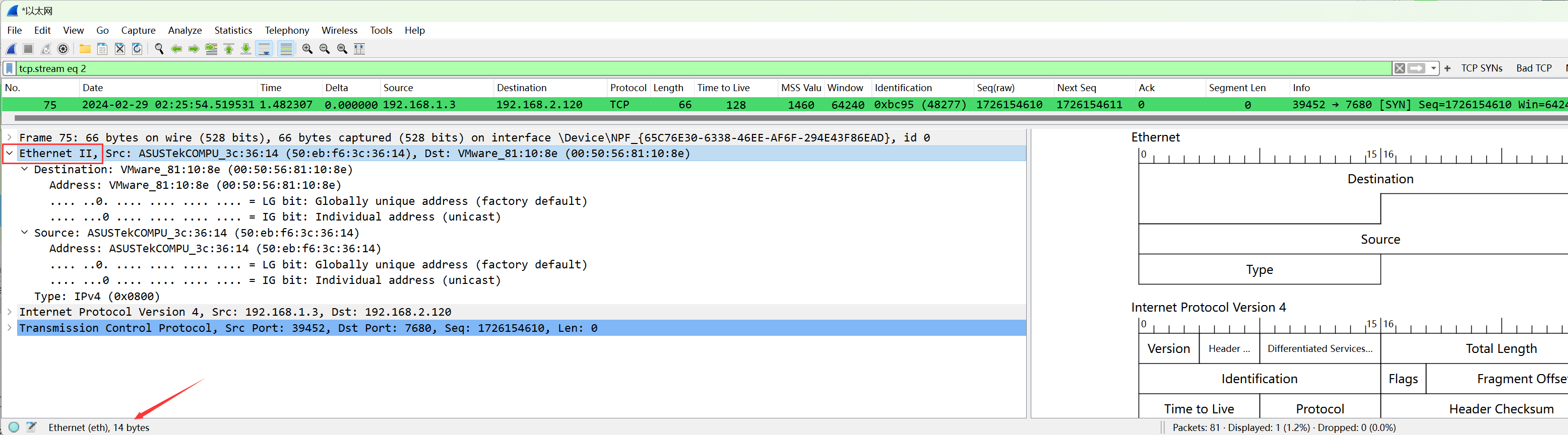Close this capture file
1568x435 pixels.
point(120,49)
